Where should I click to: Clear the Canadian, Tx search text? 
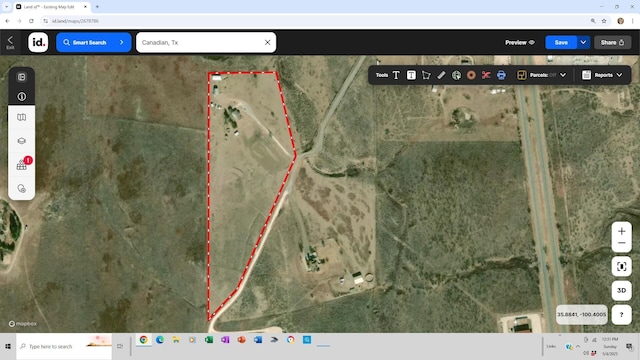click(267, 42)
